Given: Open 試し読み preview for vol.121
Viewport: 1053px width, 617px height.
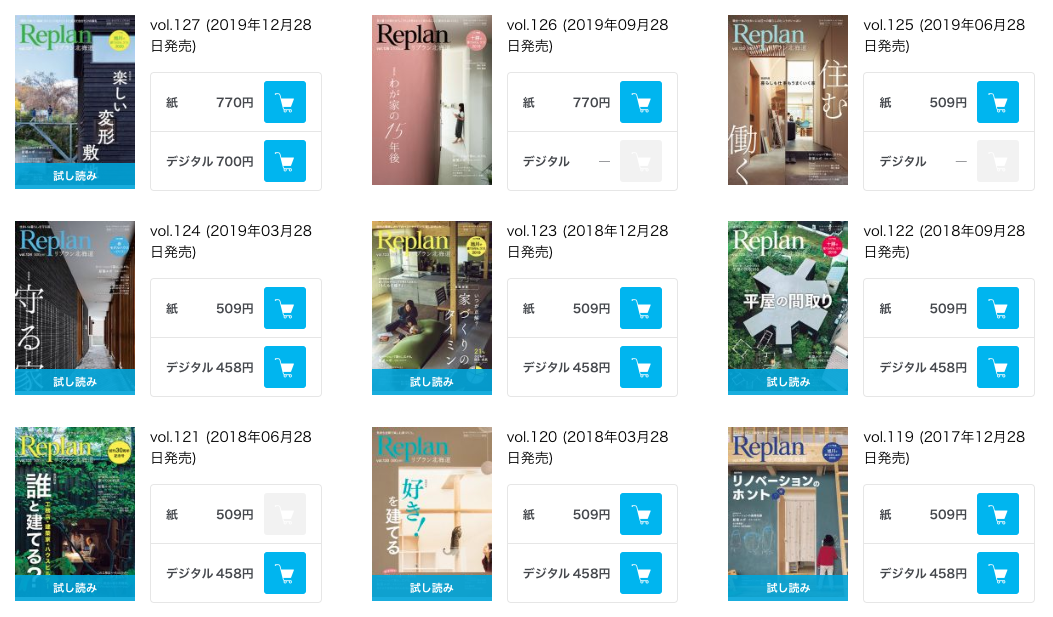Looking at the screenshot, I should tap(75, 588).
